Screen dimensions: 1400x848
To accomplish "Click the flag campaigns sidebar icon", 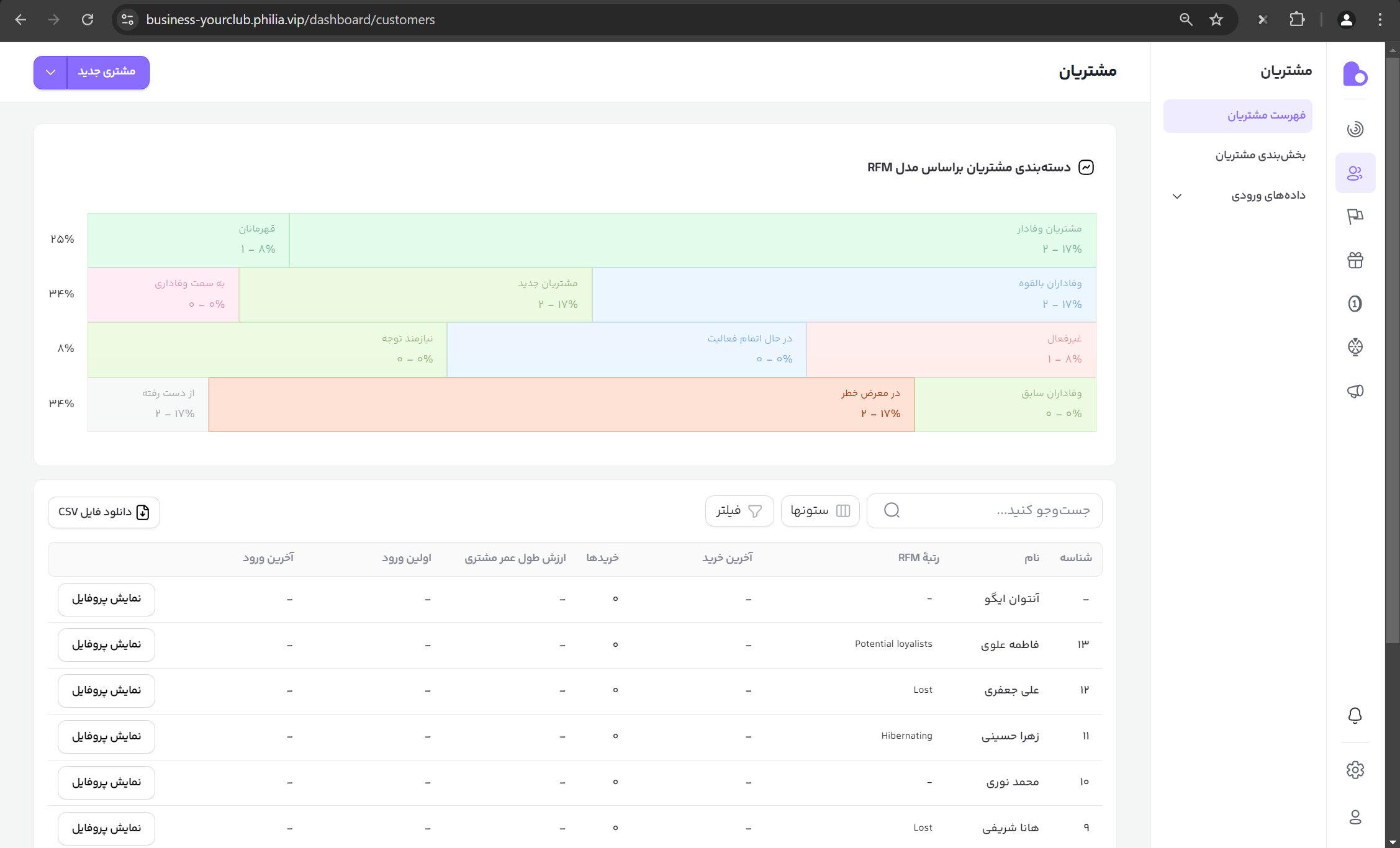I will [1355, 217].
